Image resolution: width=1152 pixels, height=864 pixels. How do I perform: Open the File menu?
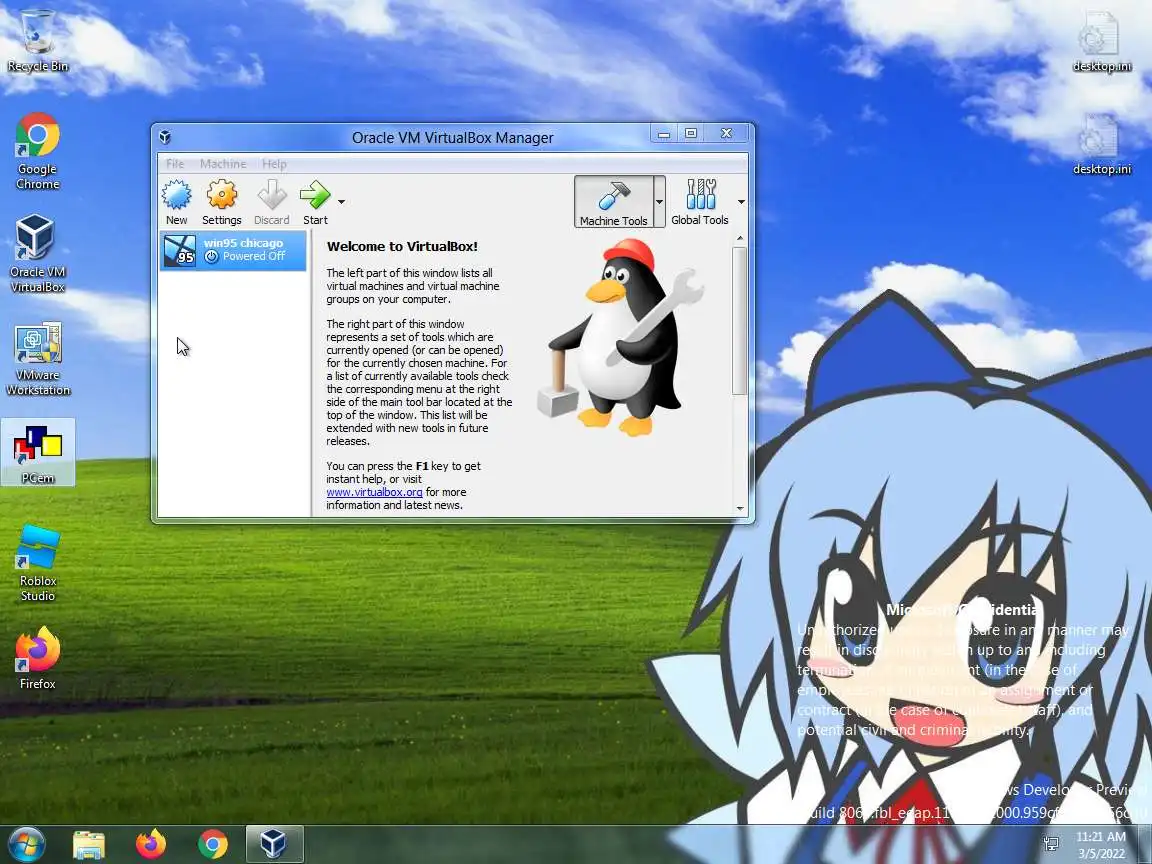[175, 164]
